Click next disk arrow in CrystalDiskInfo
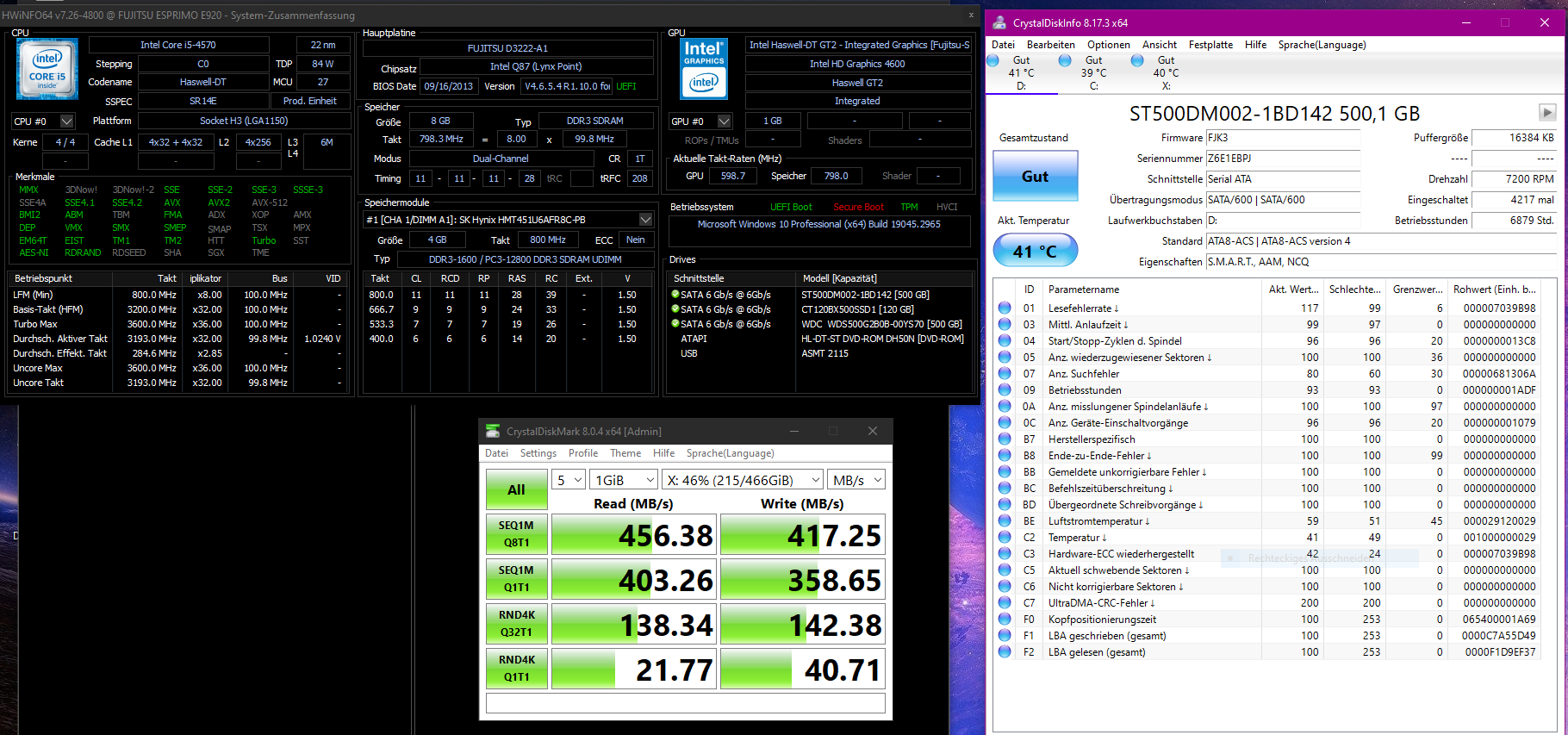 1547,112
